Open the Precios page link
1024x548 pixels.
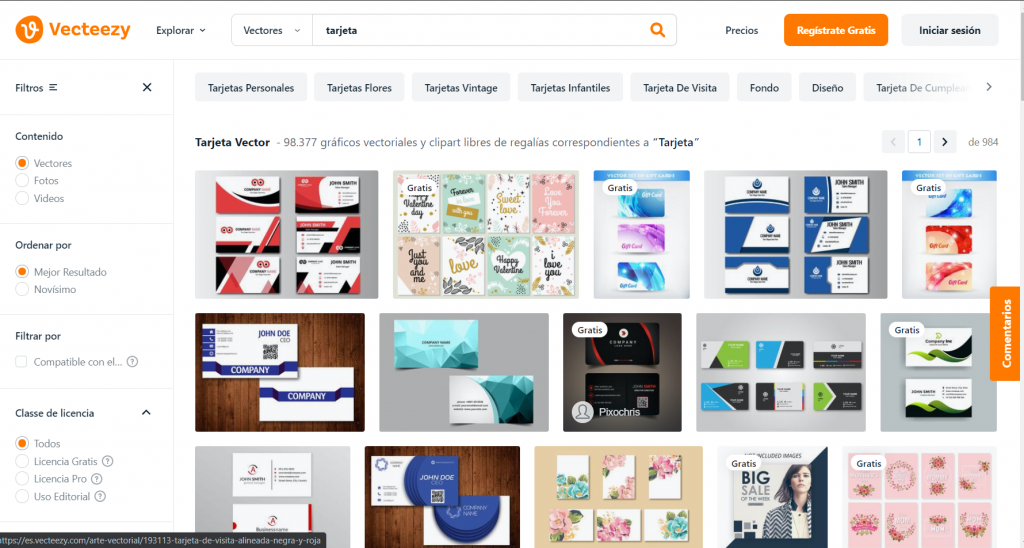coord(741,30)
